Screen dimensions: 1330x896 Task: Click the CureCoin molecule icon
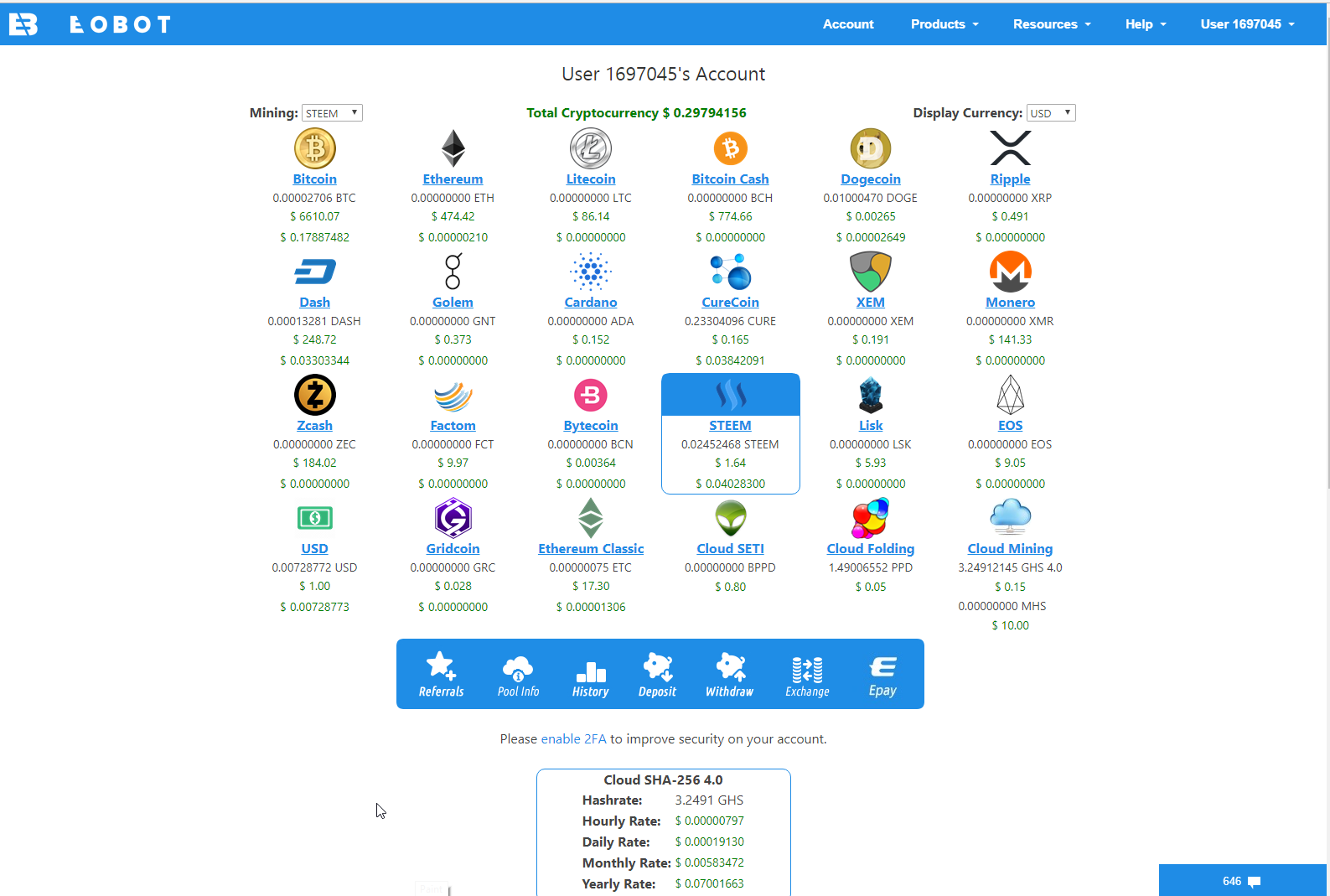click(731, 272)
